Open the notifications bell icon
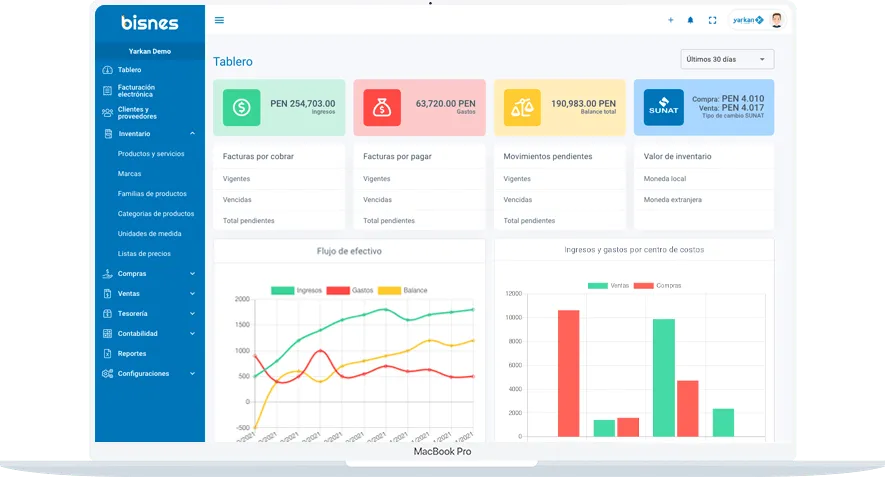 690,20
